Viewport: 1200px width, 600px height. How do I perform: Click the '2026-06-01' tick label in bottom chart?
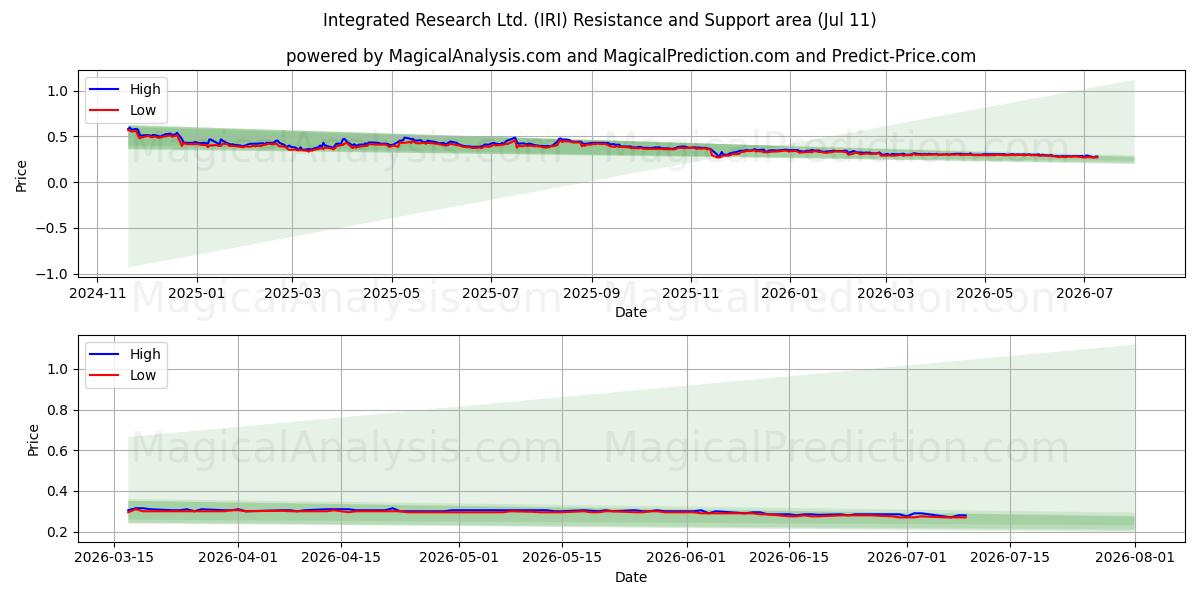[687, 559]
